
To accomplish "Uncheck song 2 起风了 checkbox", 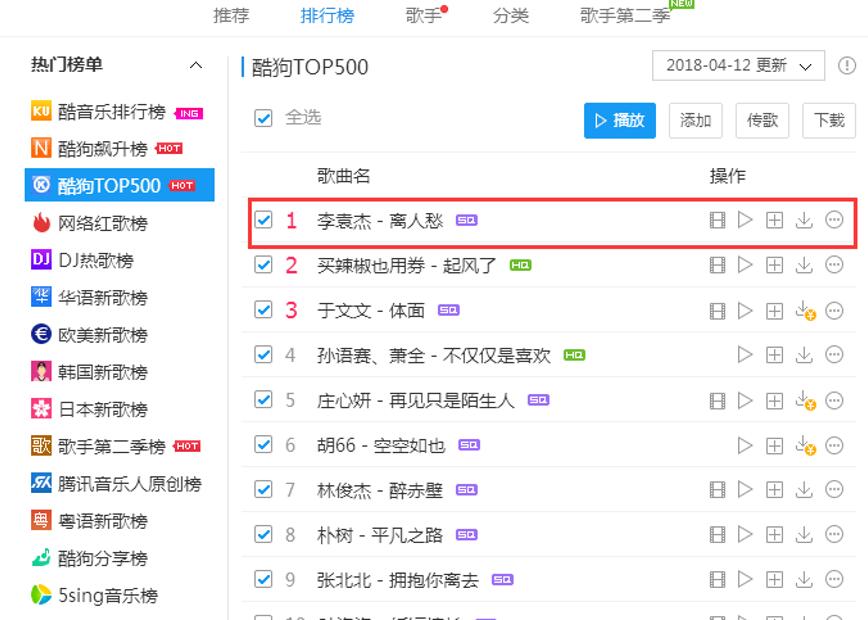I will [x=264, y=265].
